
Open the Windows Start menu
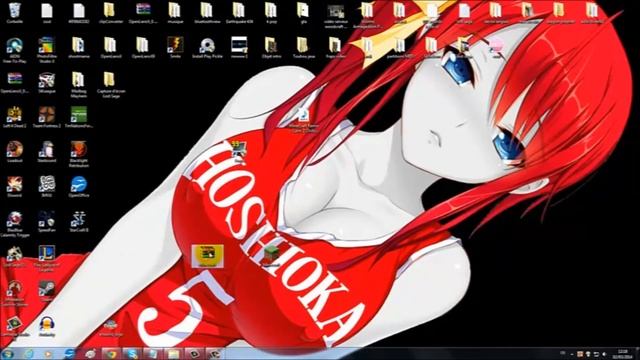point(7,353)
